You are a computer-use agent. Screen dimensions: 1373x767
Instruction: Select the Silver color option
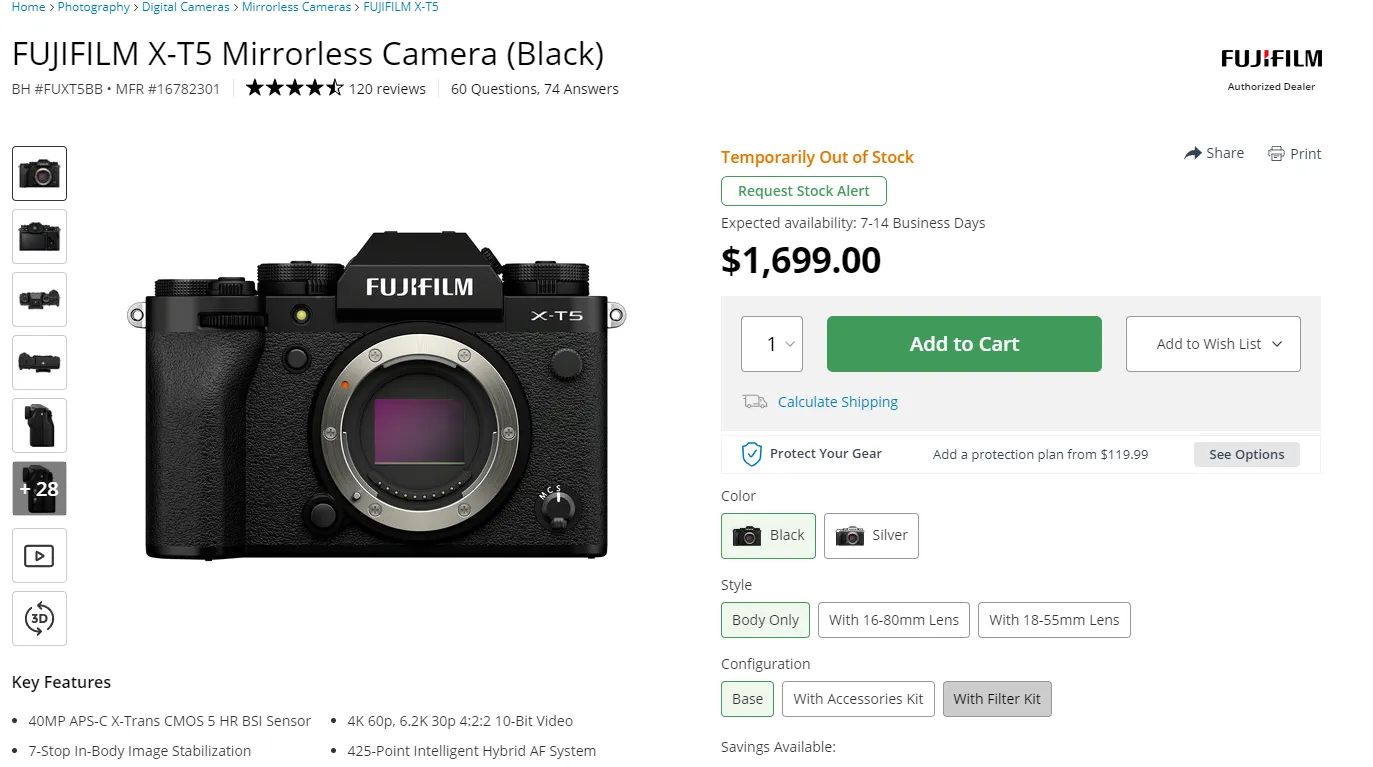[x=871, y=535]
